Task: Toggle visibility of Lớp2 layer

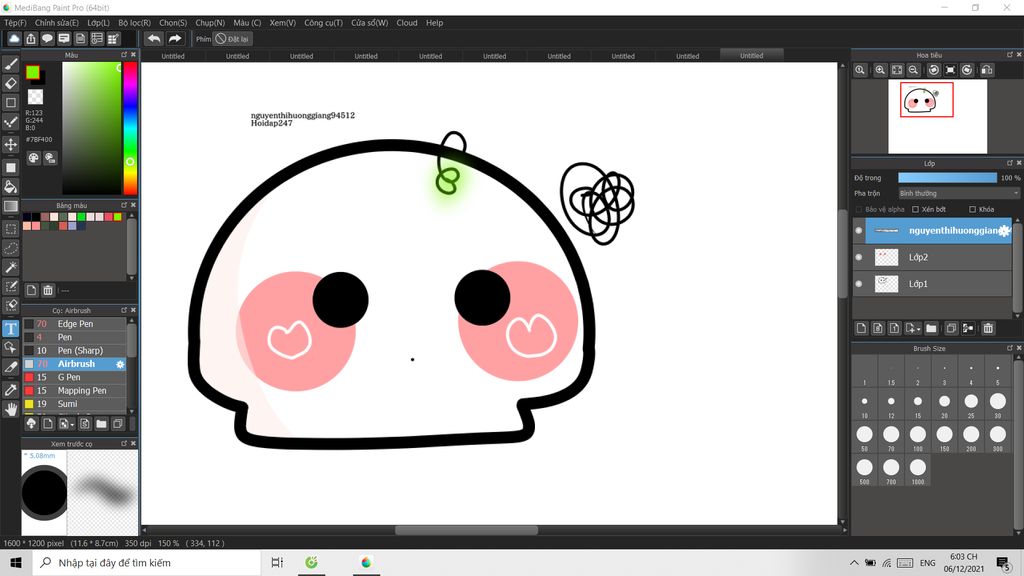Action: [x=859, y=257]
